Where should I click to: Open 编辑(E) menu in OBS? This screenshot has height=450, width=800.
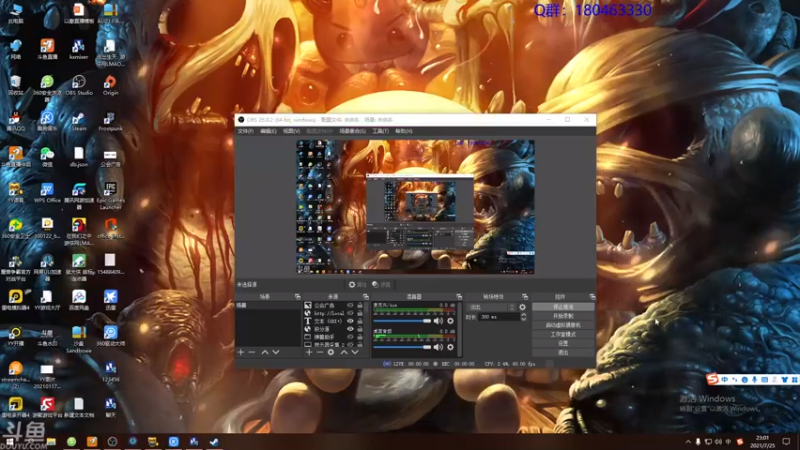click(268, 131)
